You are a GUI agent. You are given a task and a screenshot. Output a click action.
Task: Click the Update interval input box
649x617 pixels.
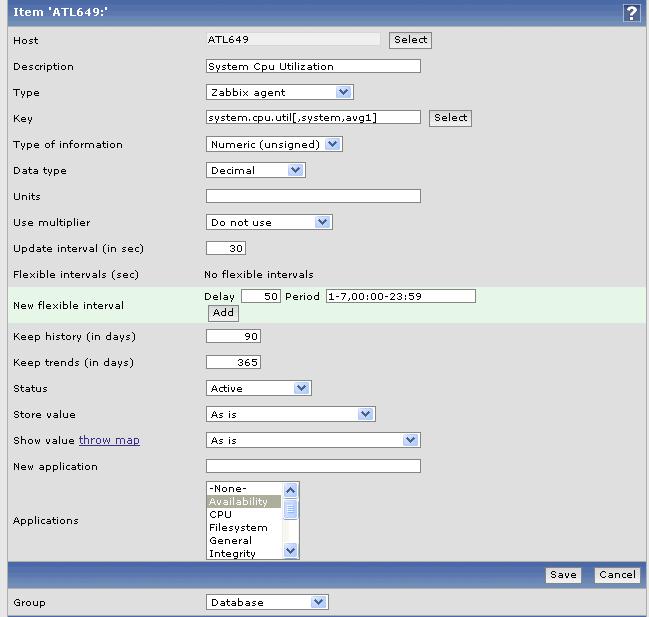tap(226, 248)
